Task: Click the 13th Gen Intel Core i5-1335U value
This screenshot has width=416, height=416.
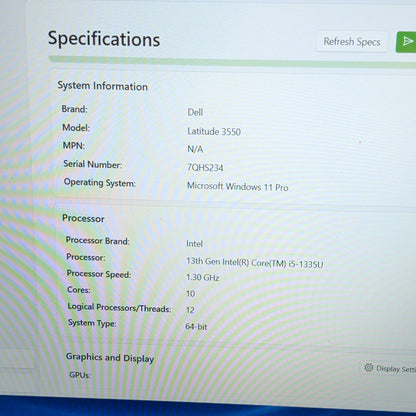Action: 255,263
